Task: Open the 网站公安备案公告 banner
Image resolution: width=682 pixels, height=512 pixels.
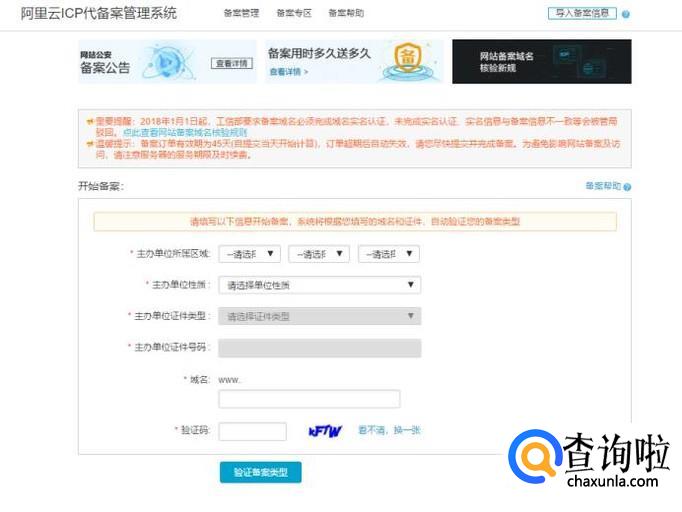Action: [x=167, y=61]
